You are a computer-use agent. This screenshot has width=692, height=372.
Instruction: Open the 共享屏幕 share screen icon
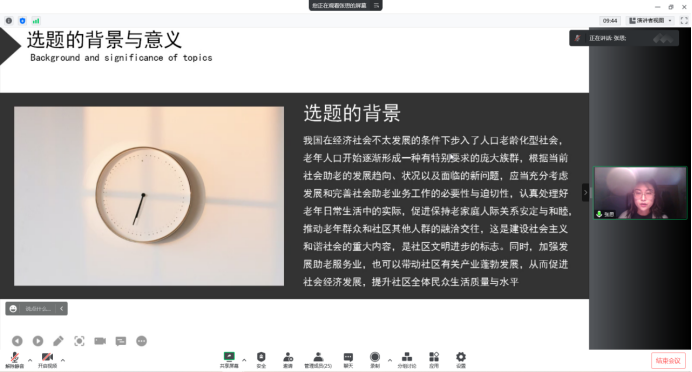(x=229, y=360)
